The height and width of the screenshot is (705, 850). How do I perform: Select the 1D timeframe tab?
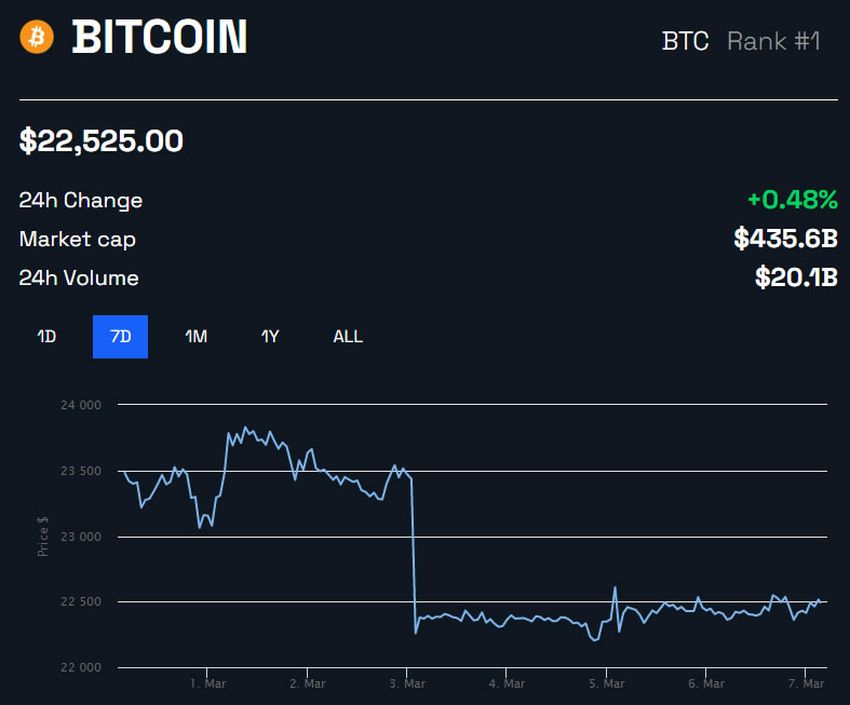click(x=45, y=337)
